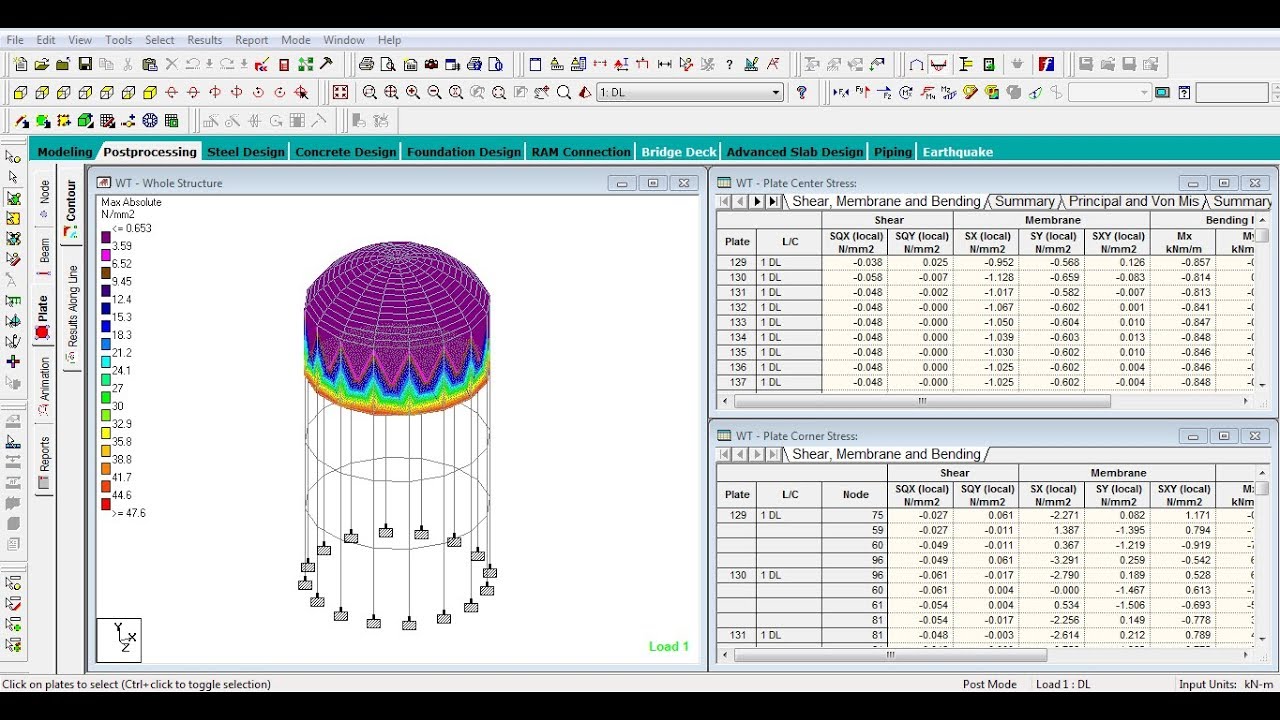This screenshot has height=720, width=1280.
Task: Click last-tab arrow in Plate Corner Stress table
Action: 773,454
